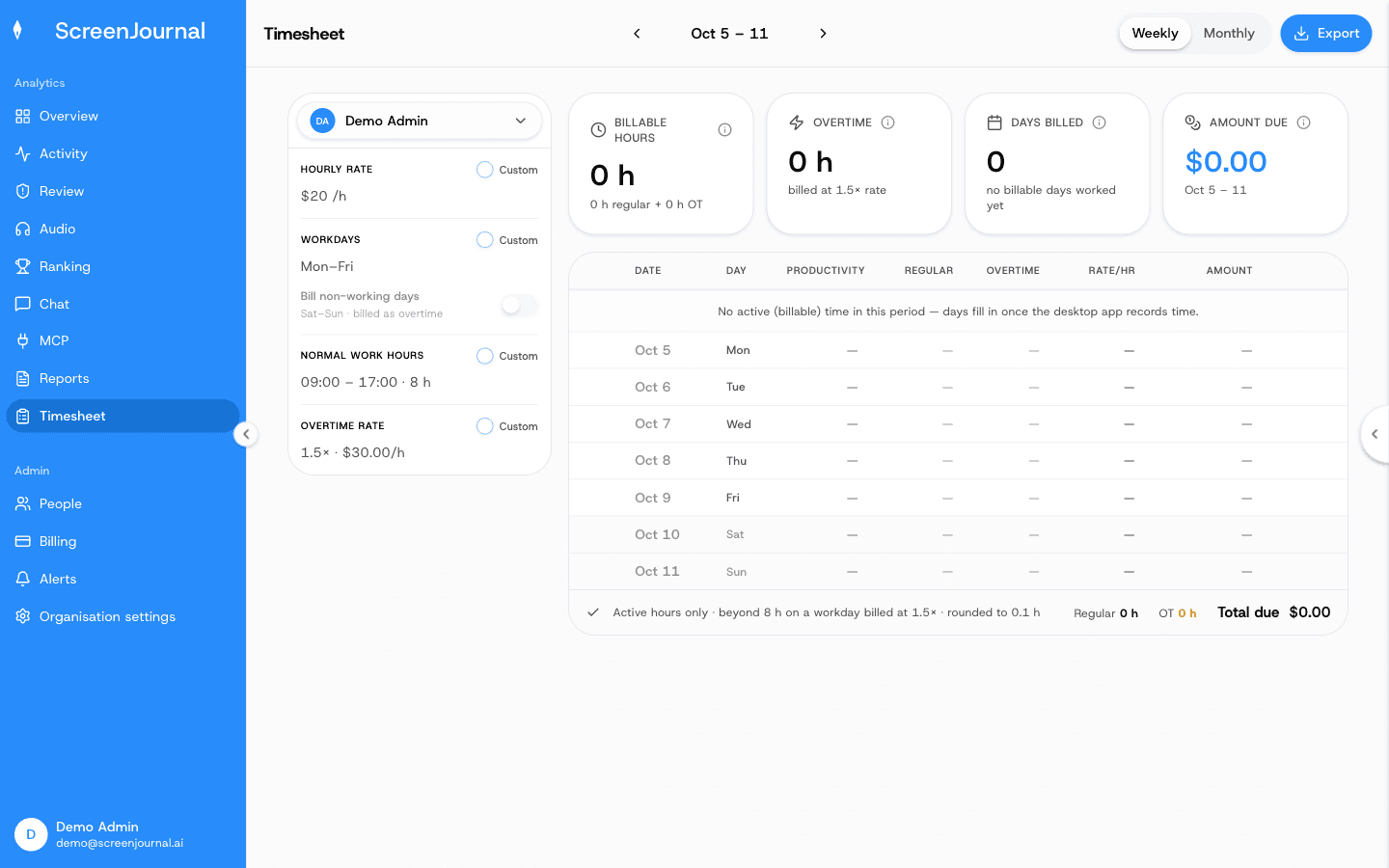
Task: Click the MCP plug icon
Action: [x=23, y=340]
